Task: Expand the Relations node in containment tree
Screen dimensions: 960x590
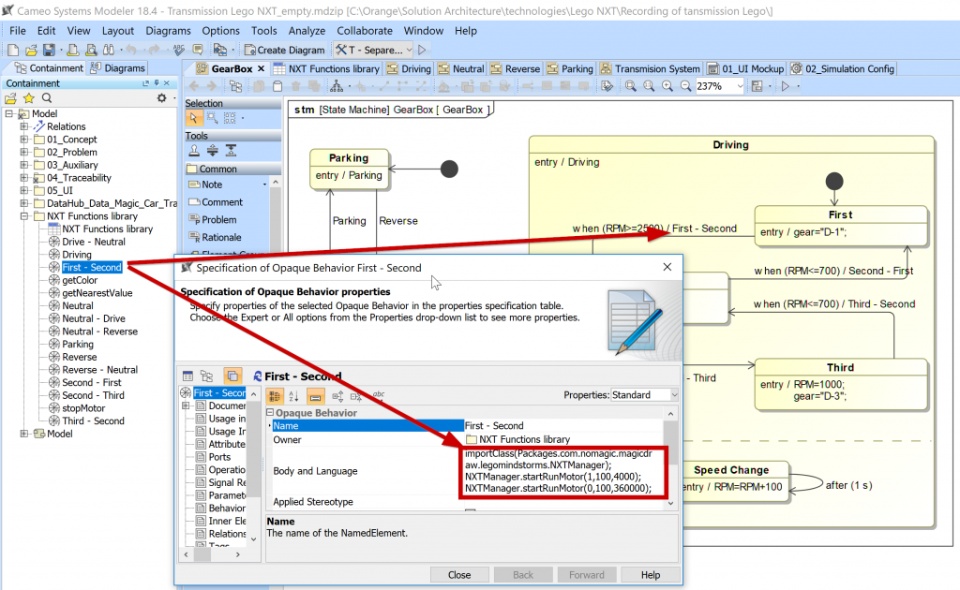Action: coord(24,126)
